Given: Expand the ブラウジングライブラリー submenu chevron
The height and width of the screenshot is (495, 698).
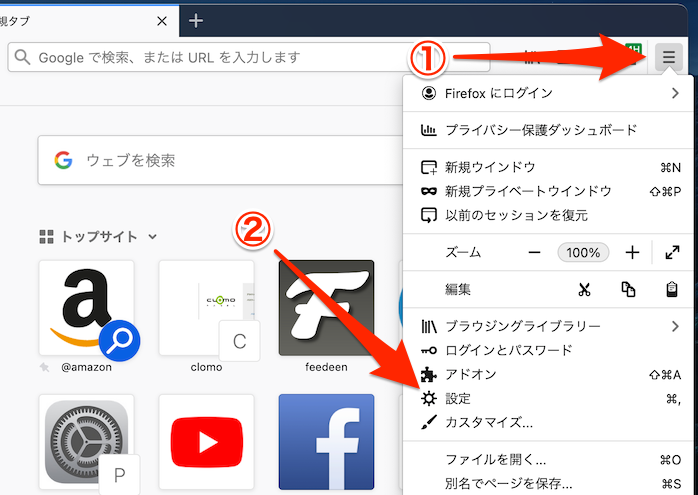Looking at the screenshot, I should tap(675, 326).
